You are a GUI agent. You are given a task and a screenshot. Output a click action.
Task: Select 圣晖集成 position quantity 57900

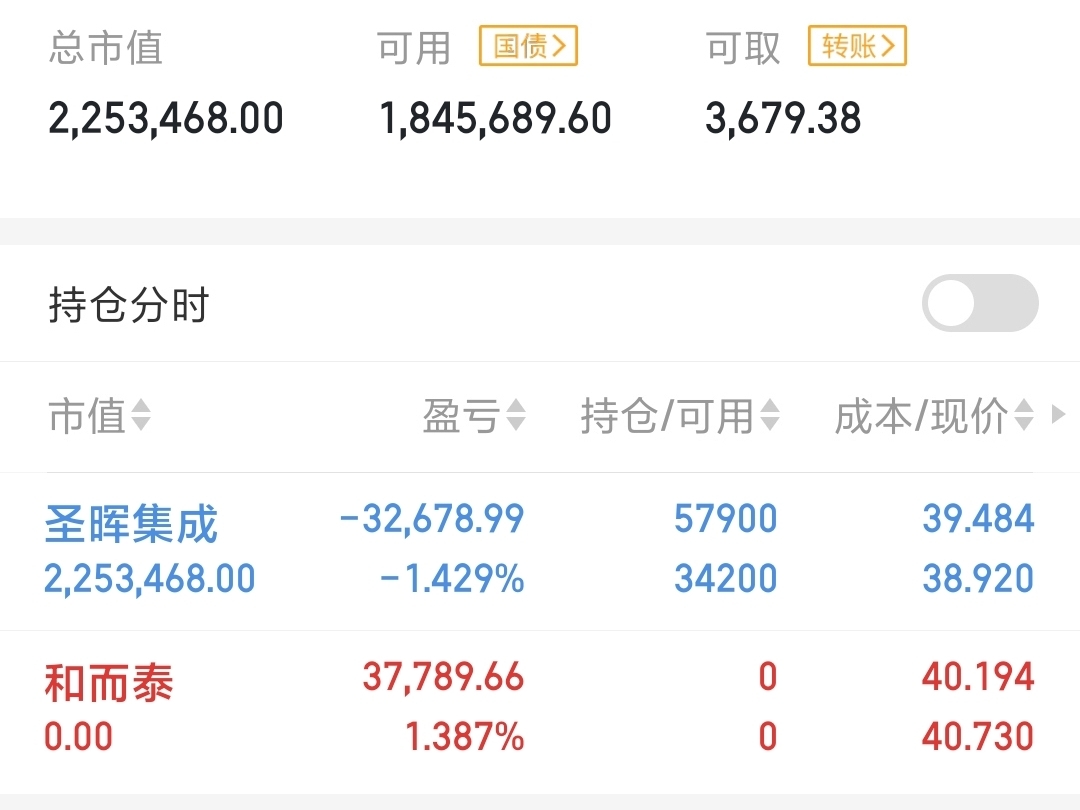tap(726, 519)
